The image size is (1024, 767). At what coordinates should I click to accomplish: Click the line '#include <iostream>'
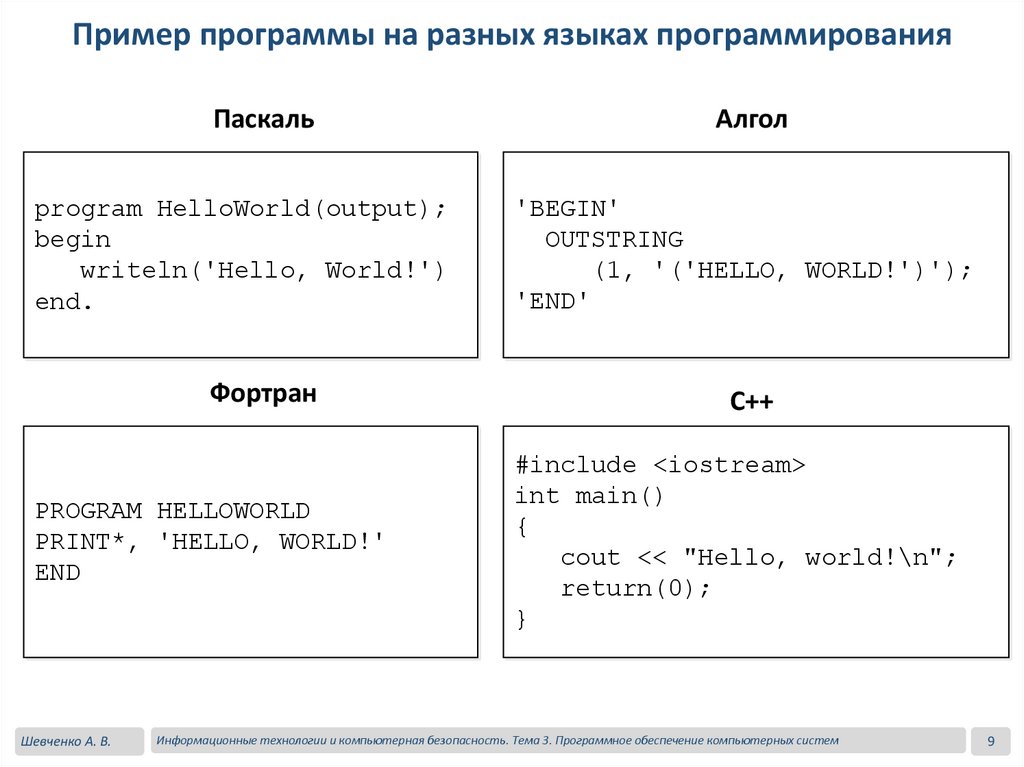660,465
